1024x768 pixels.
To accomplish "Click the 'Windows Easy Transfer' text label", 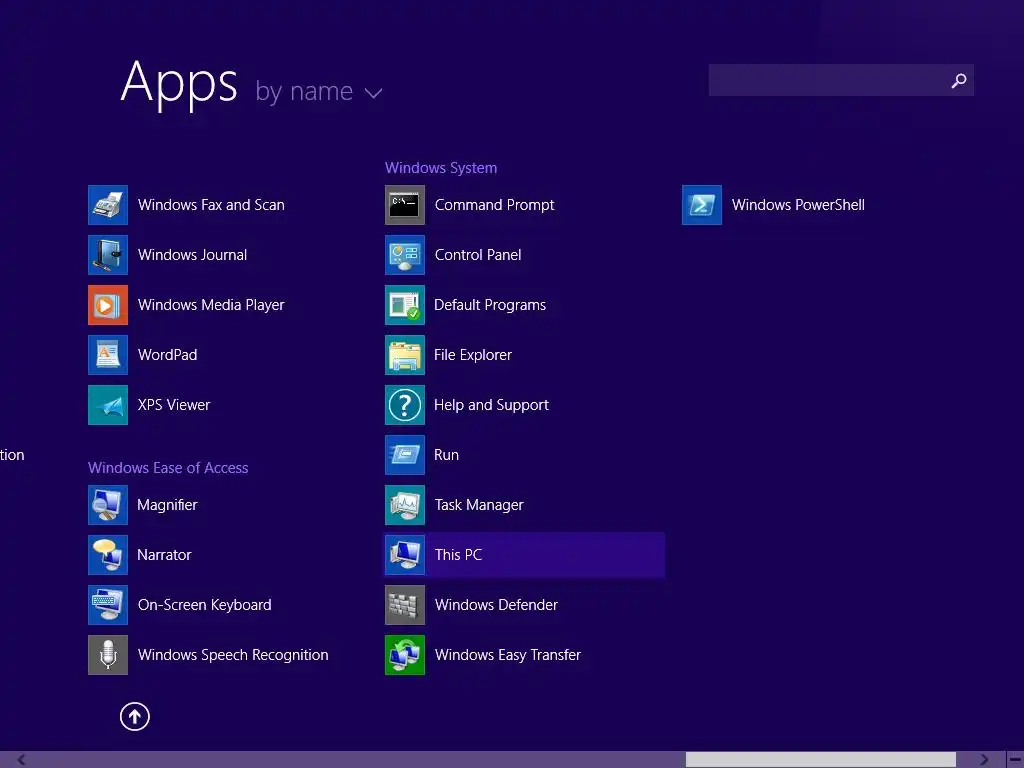I will click(507, 655).
